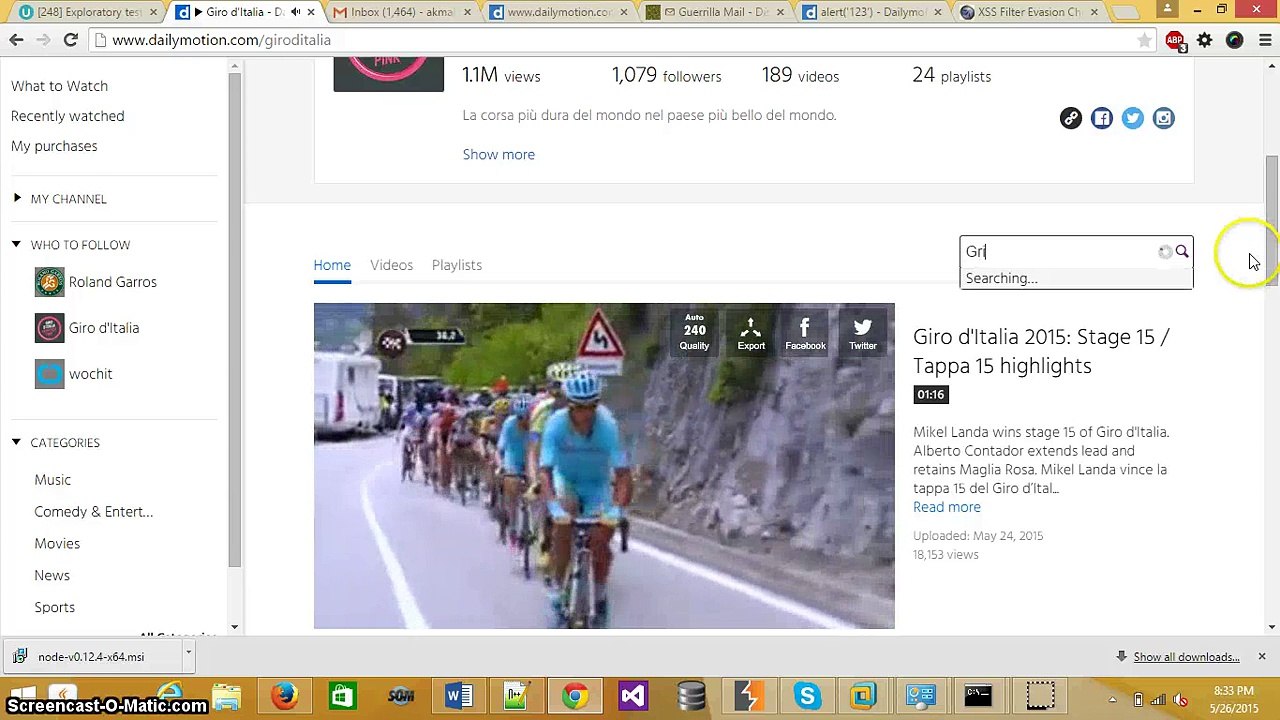Click the Roland Garros channel avatar
Screen dimensions: 1280x720
[x=49, y=282]
